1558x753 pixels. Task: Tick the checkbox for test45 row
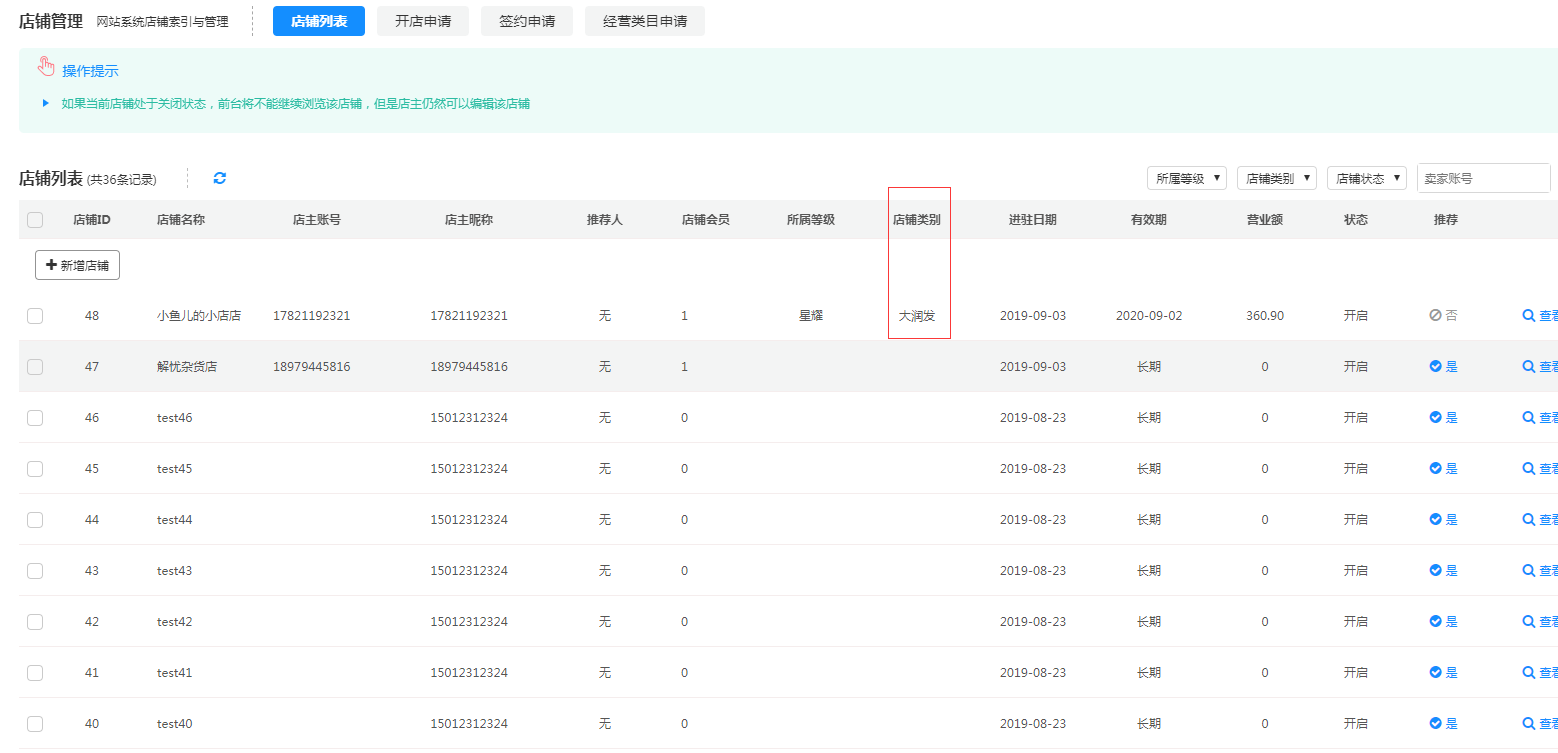tap(35, 469)
